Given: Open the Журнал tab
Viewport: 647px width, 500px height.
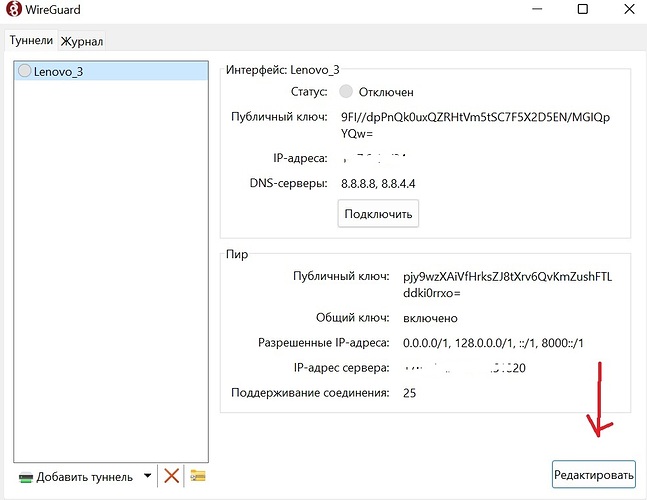Looking at the screenshot, I should click(82, 41).
